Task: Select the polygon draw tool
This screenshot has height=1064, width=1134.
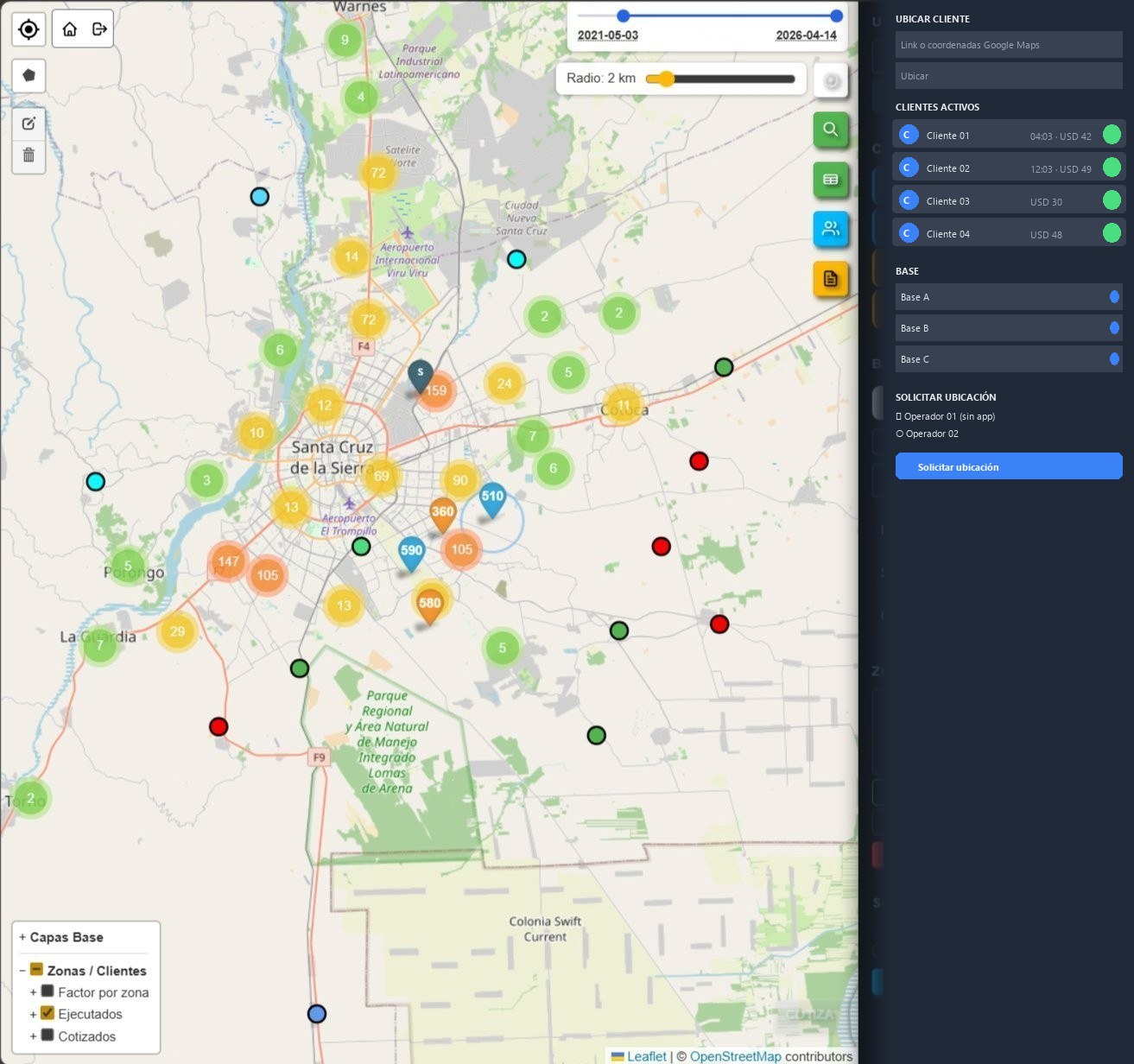Action: pos(29,75)
